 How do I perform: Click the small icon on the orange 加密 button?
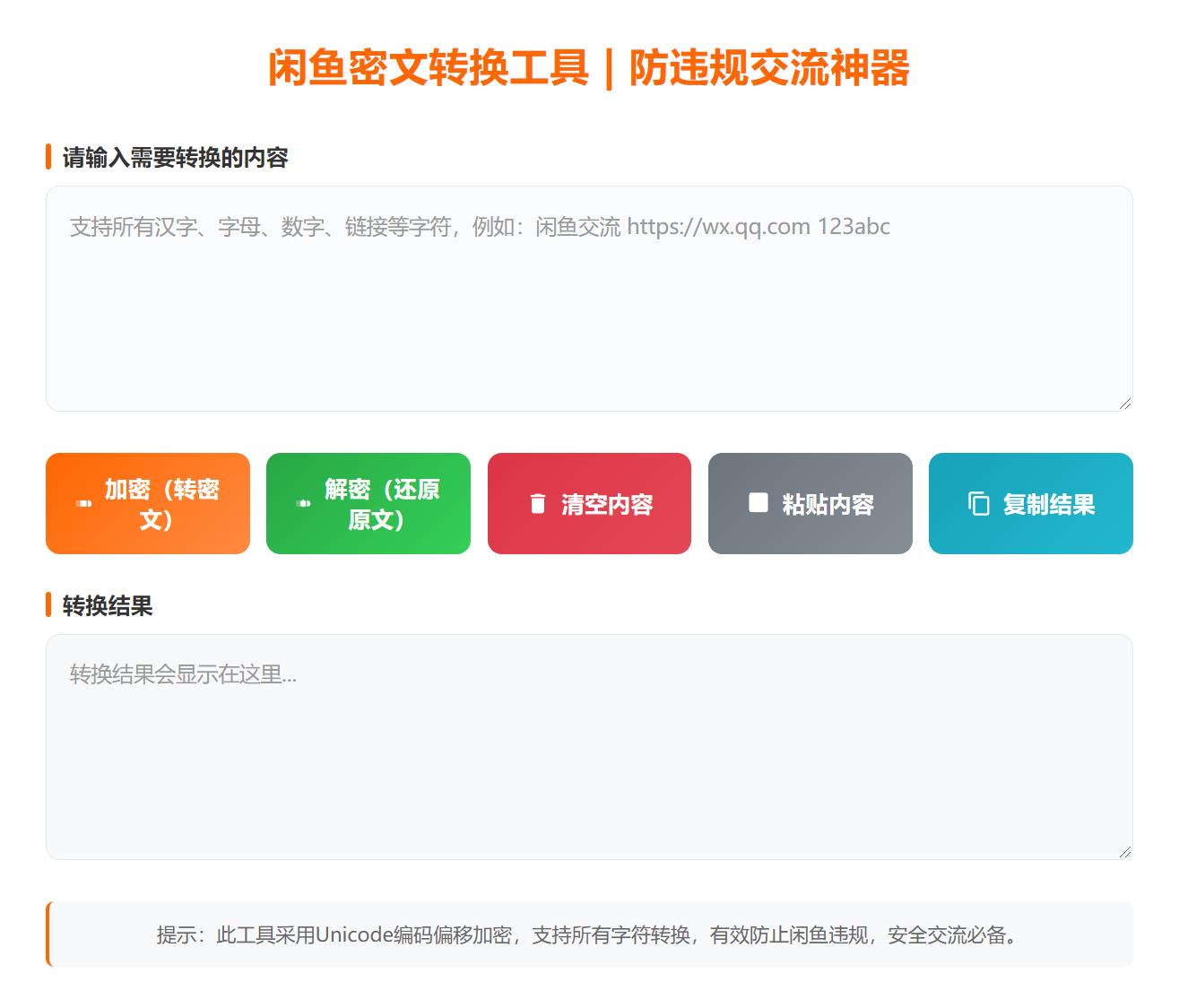coord(84,504)
